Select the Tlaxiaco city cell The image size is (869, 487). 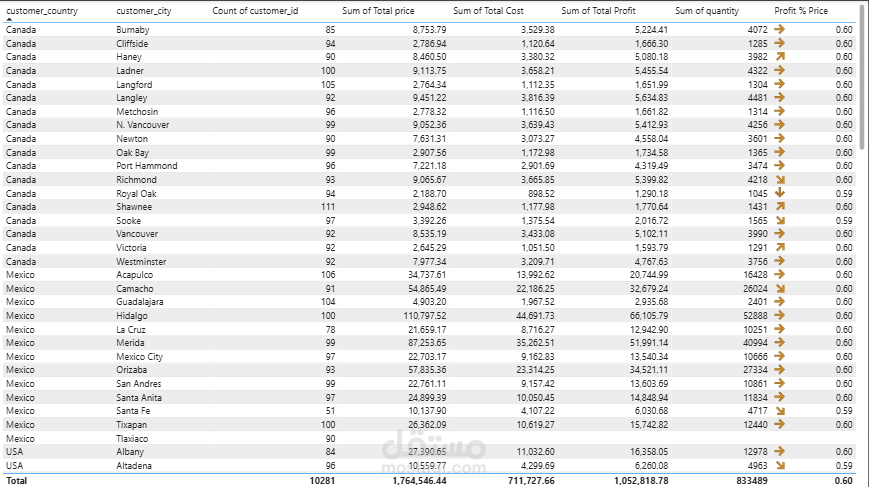[x=132, y=439]
